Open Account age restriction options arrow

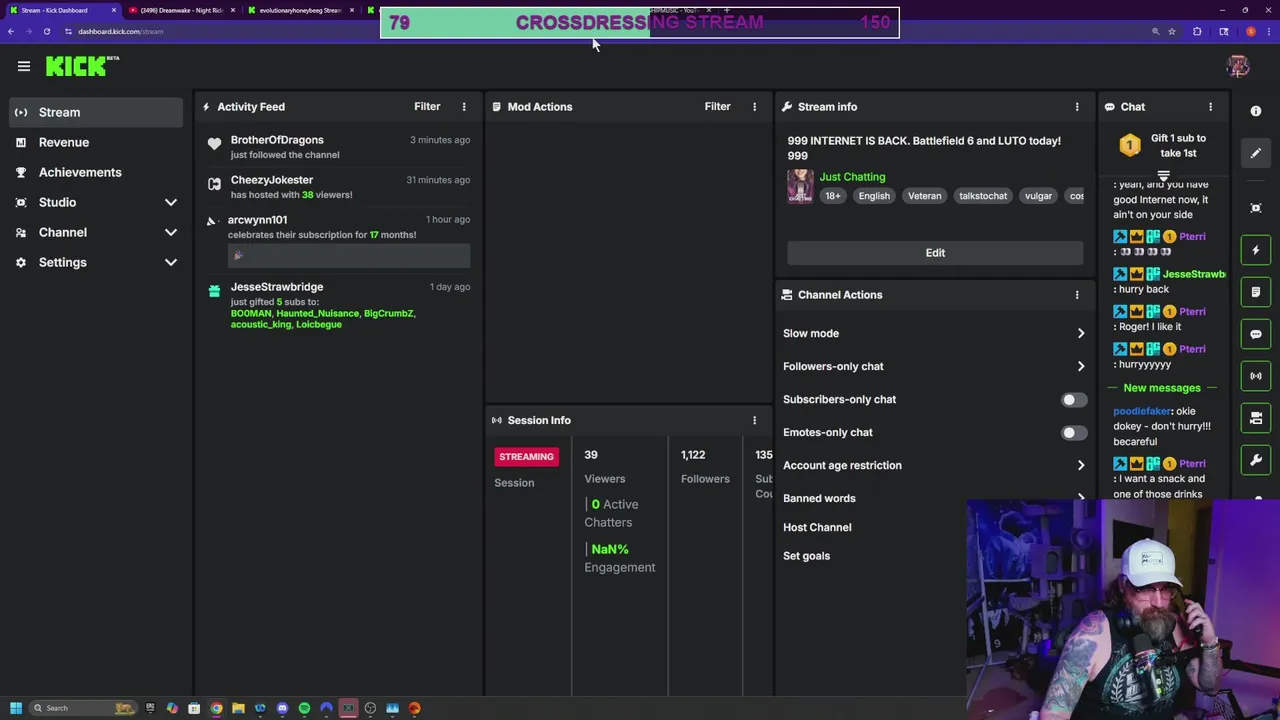(1080, 465)
